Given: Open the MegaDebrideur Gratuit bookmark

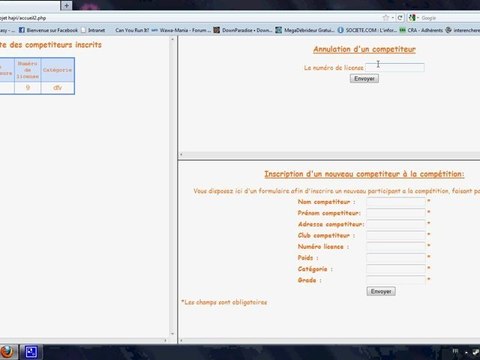Looking at the screenshot, I should click(x=305, y=30).
